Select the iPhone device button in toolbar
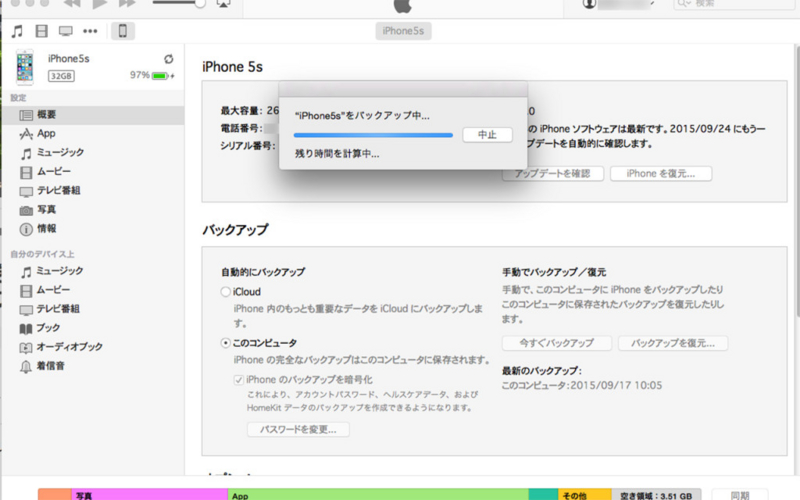Viewport: 800px width, 500px height. click(x=123, y=31)
